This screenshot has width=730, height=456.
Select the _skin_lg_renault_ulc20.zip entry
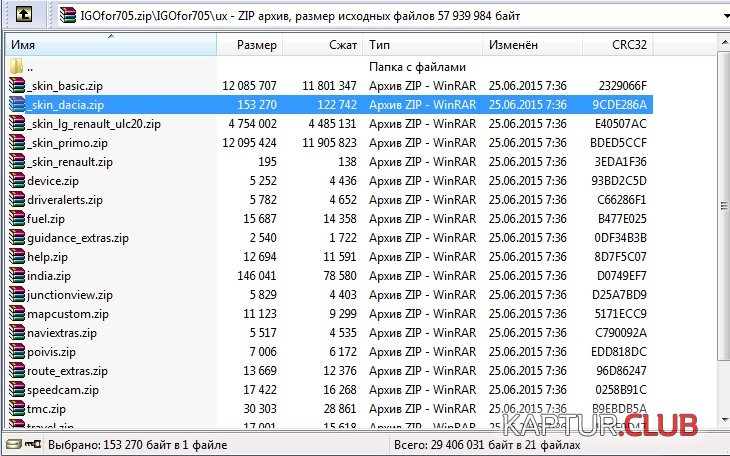[x=94, y=124]
